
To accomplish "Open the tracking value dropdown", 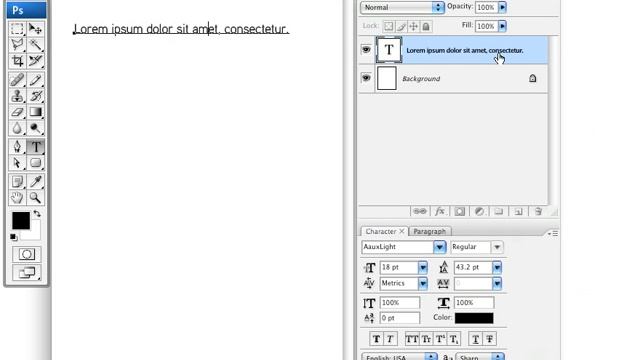I will click(x=497, y=283).
